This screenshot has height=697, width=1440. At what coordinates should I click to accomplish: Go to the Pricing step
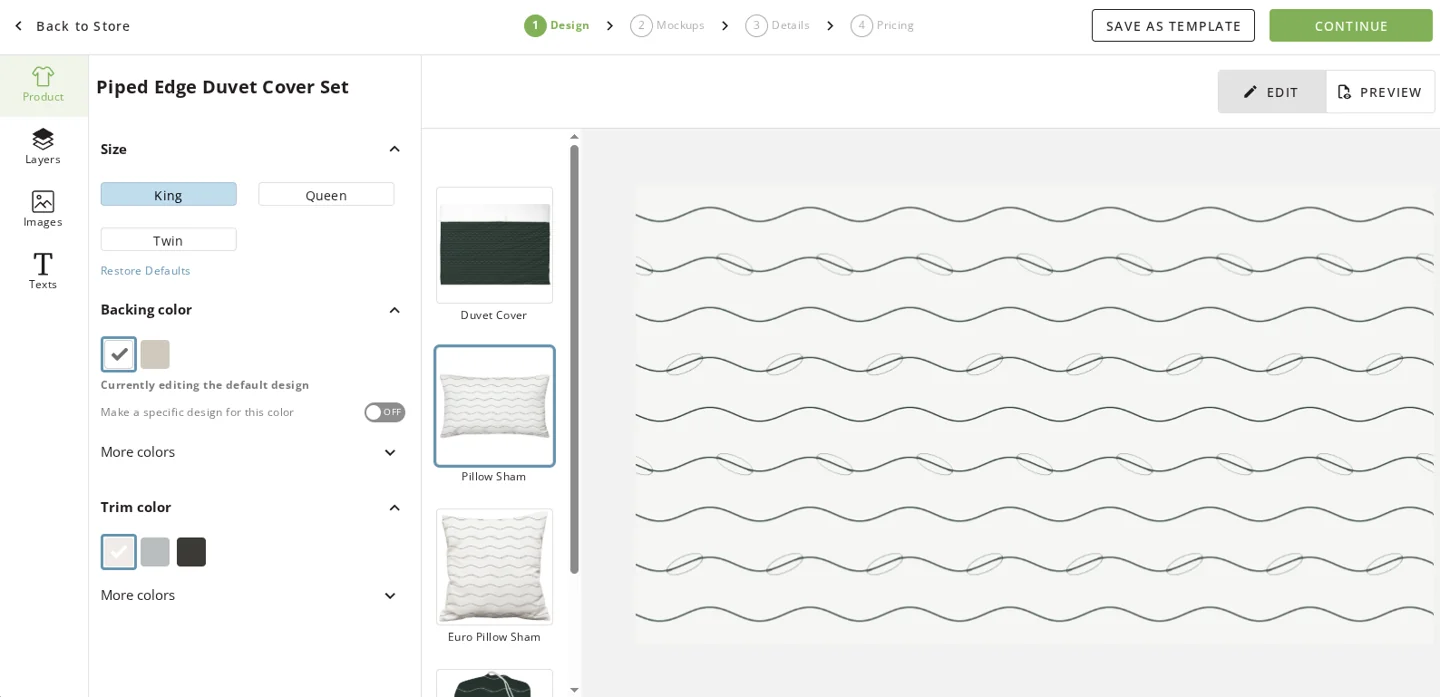tap(895, 26)
